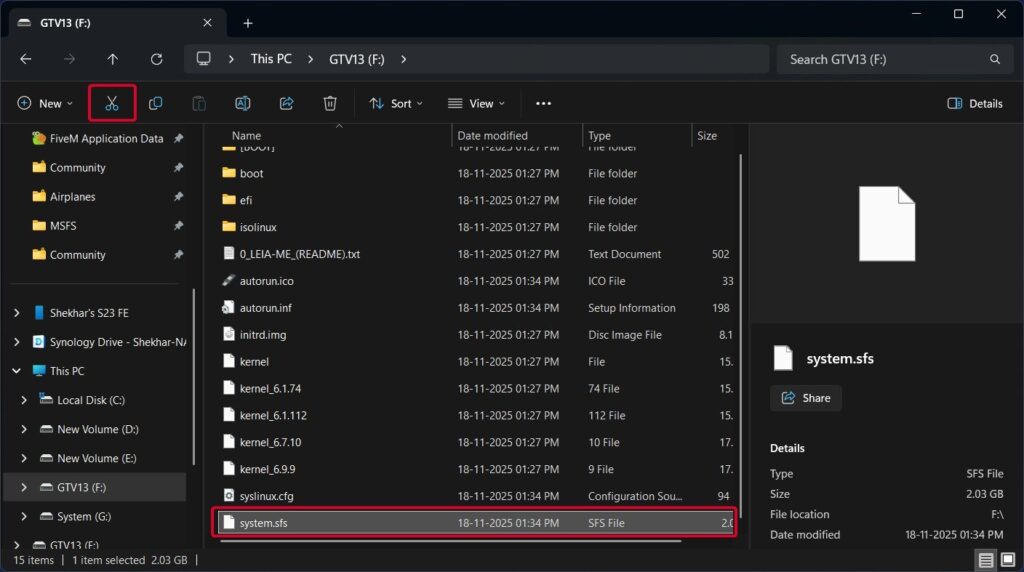Switch to large thumbnails view in status bar
Screen dimensions: 1024x572
1007,560
